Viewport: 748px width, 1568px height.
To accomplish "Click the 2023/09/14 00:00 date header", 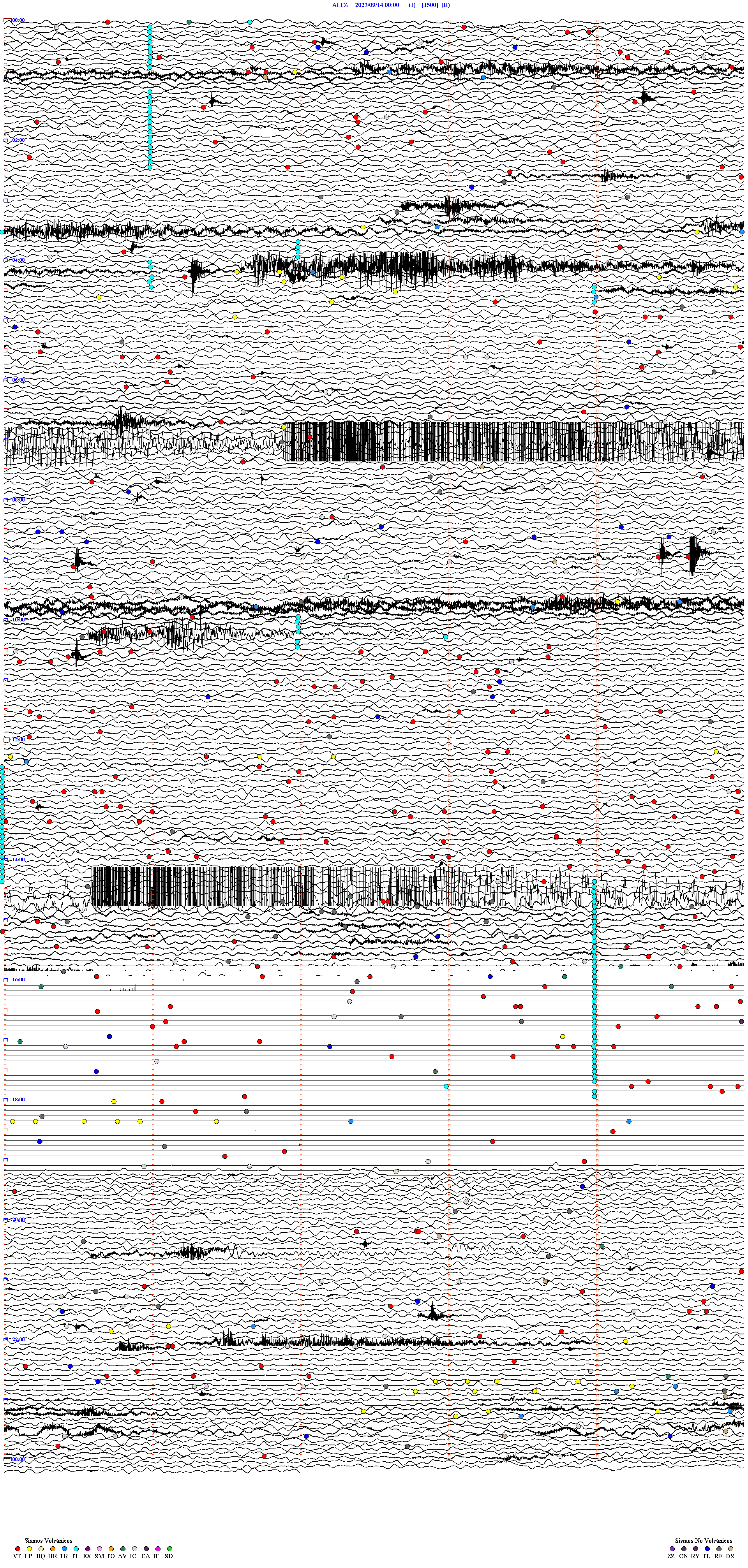I will [x=377, y=5].
